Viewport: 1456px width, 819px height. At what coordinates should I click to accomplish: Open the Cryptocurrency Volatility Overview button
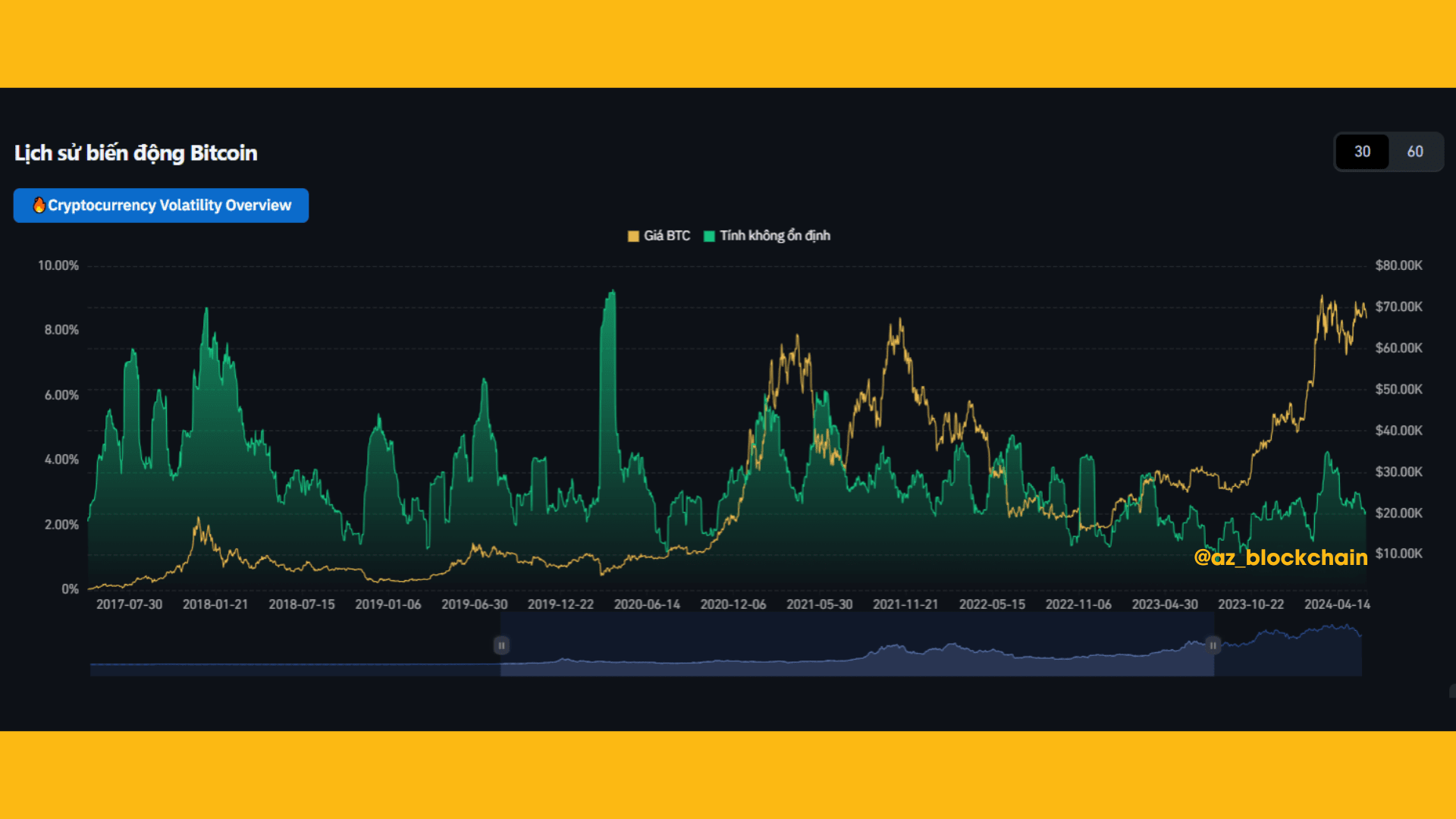point(169,206)
